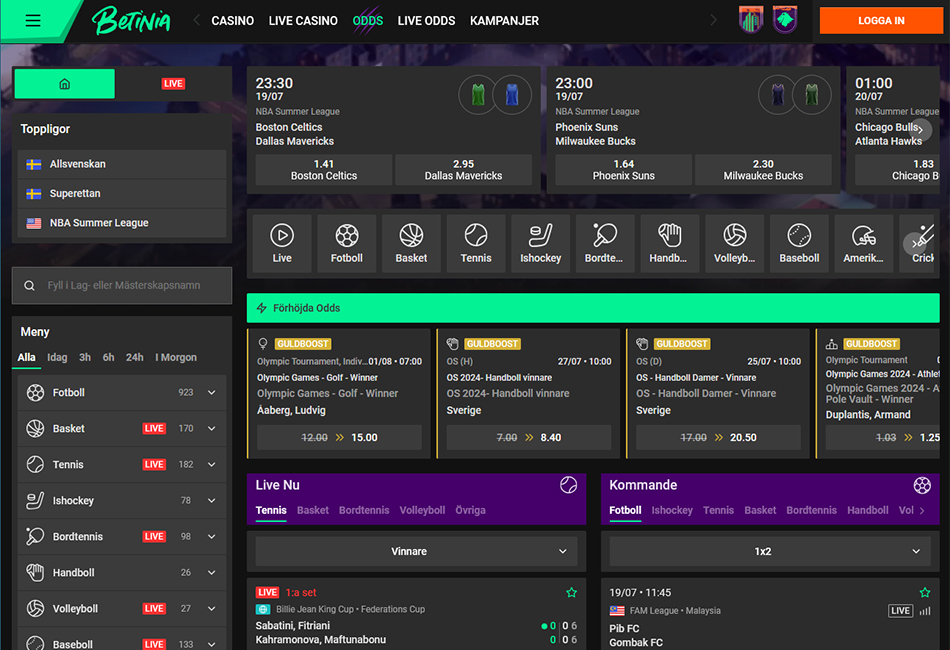Click the Betinia logo

pos(131,21)
